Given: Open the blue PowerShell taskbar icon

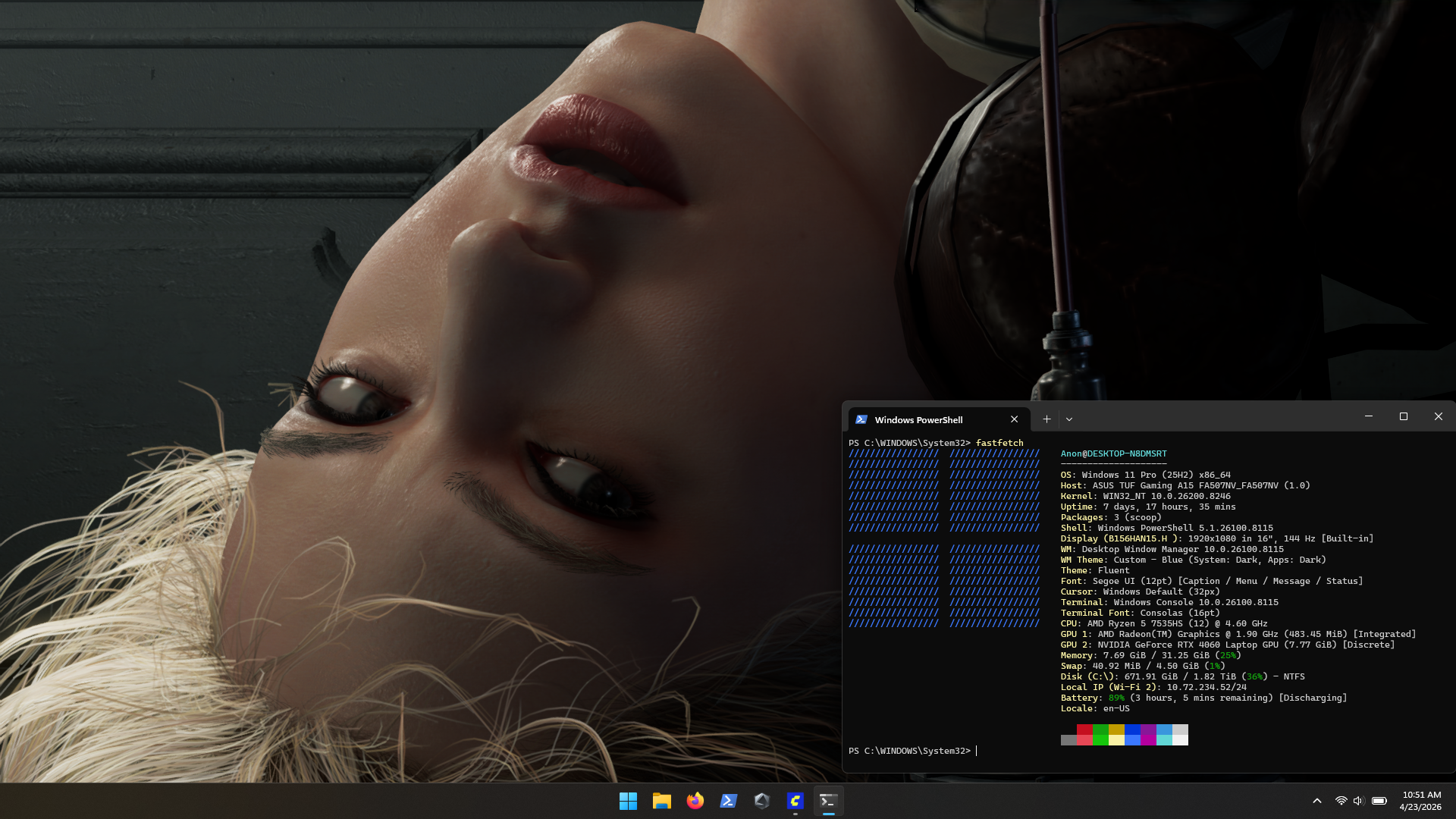Looking at the screenshot, I should pyautogui.click(x=728, y=801).
